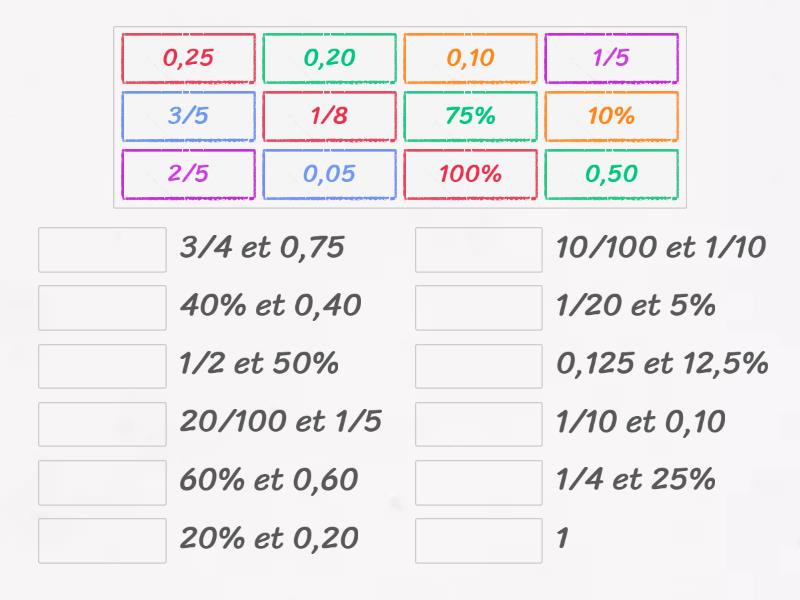Image resolution: width=800 pixels, height=600 pixels.
Task: Select the red 0,25 tile
Action: [x=188, y=58]
